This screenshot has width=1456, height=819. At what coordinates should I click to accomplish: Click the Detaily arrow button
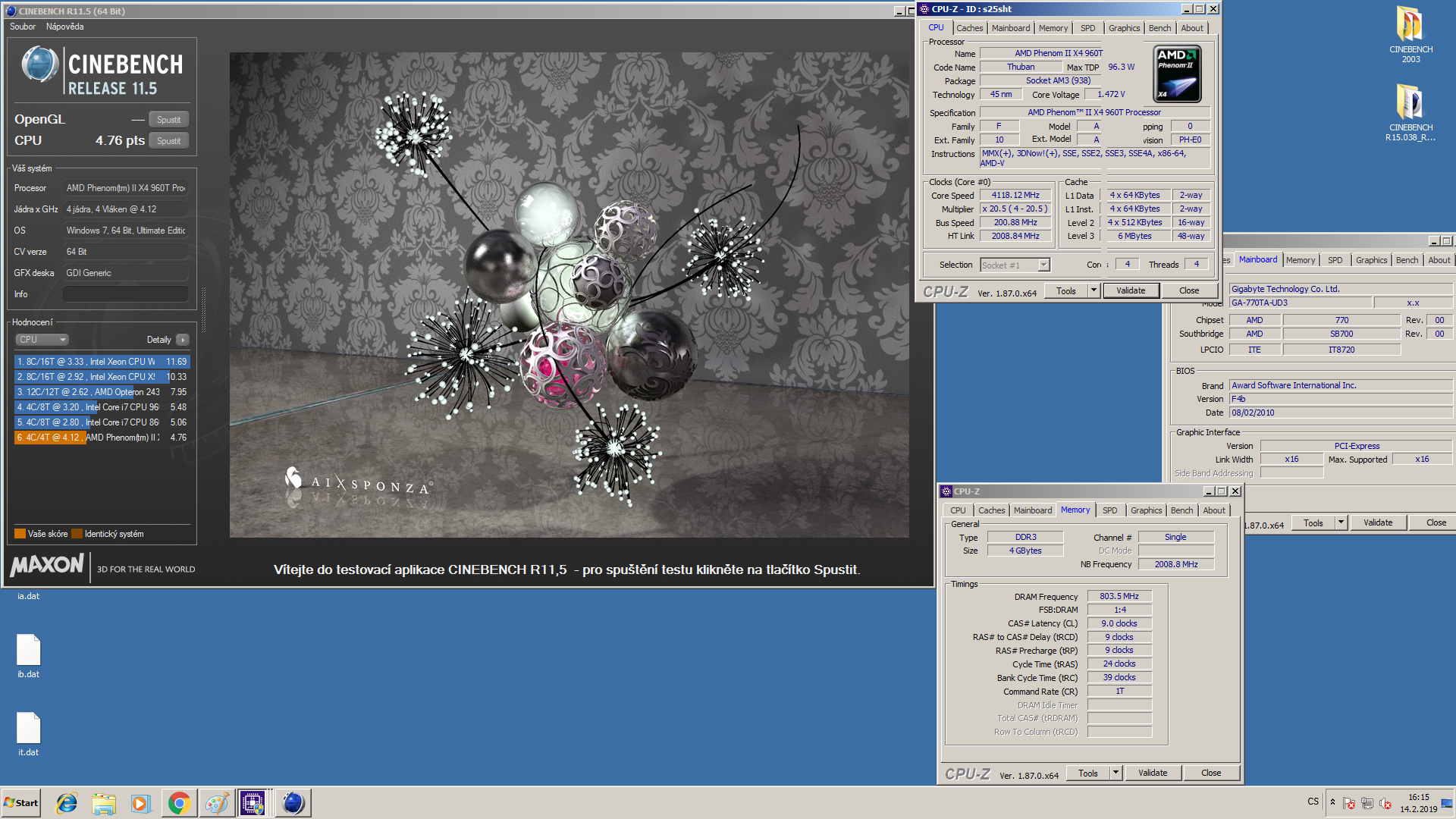(x=182, y=340)
